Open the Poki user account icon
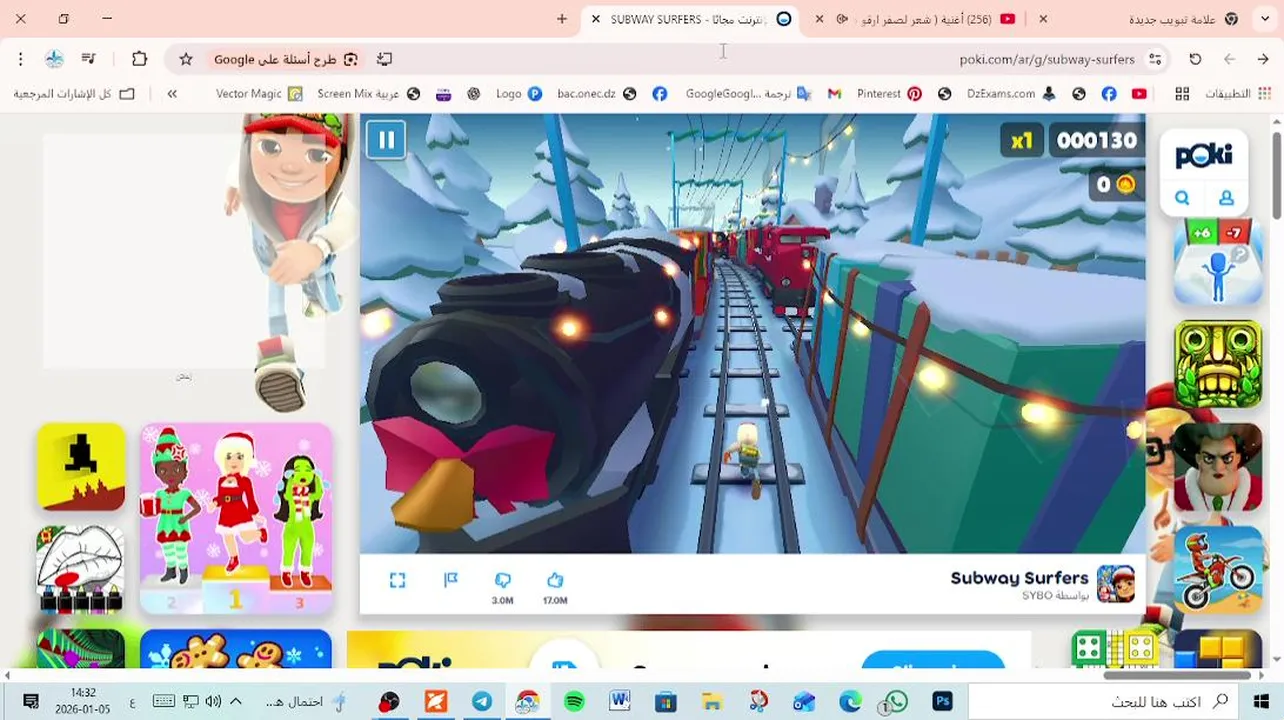The width and height of the screenshot is (1284, 720). [x=1227, y=198]
